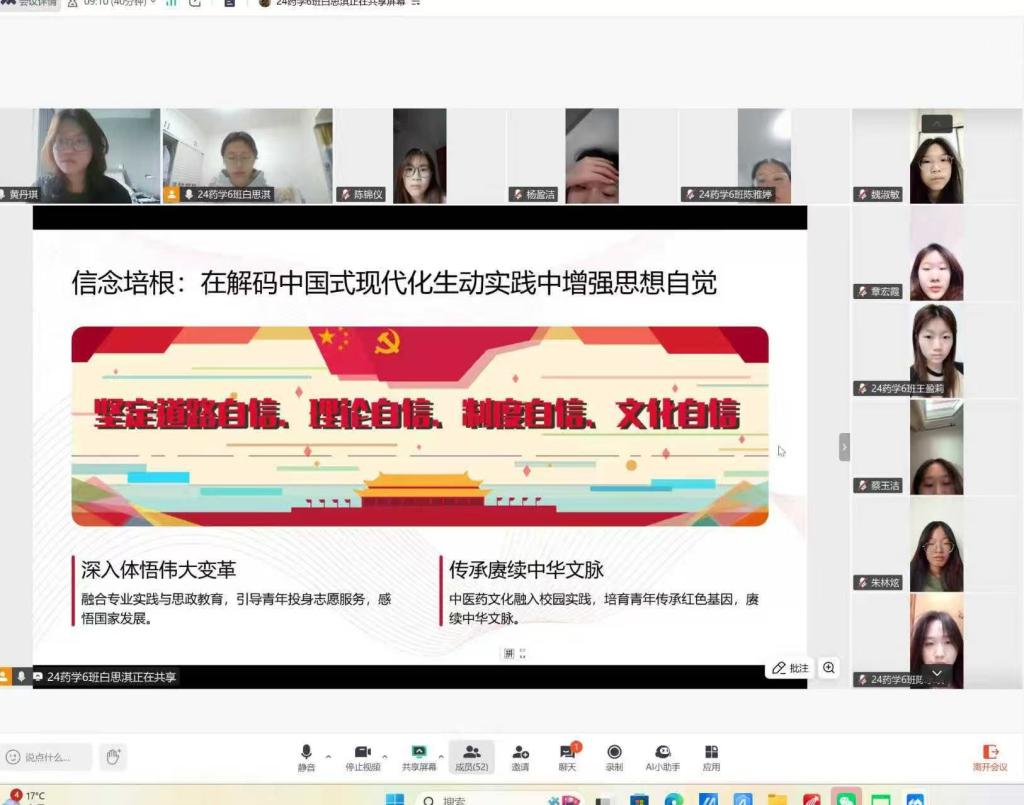Launch the AI小助手 assistant
The image size is (1024, 805).
[662, 757]
